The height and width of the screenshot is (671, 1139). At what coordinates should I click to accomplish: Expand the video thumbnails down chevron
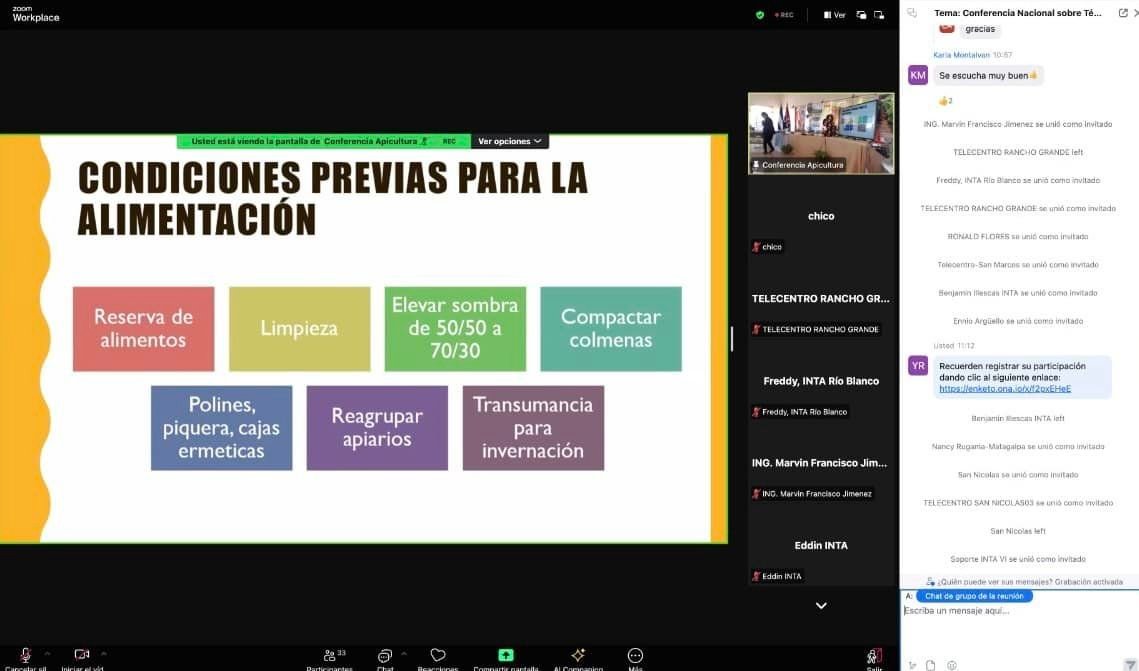pos(821,606)
